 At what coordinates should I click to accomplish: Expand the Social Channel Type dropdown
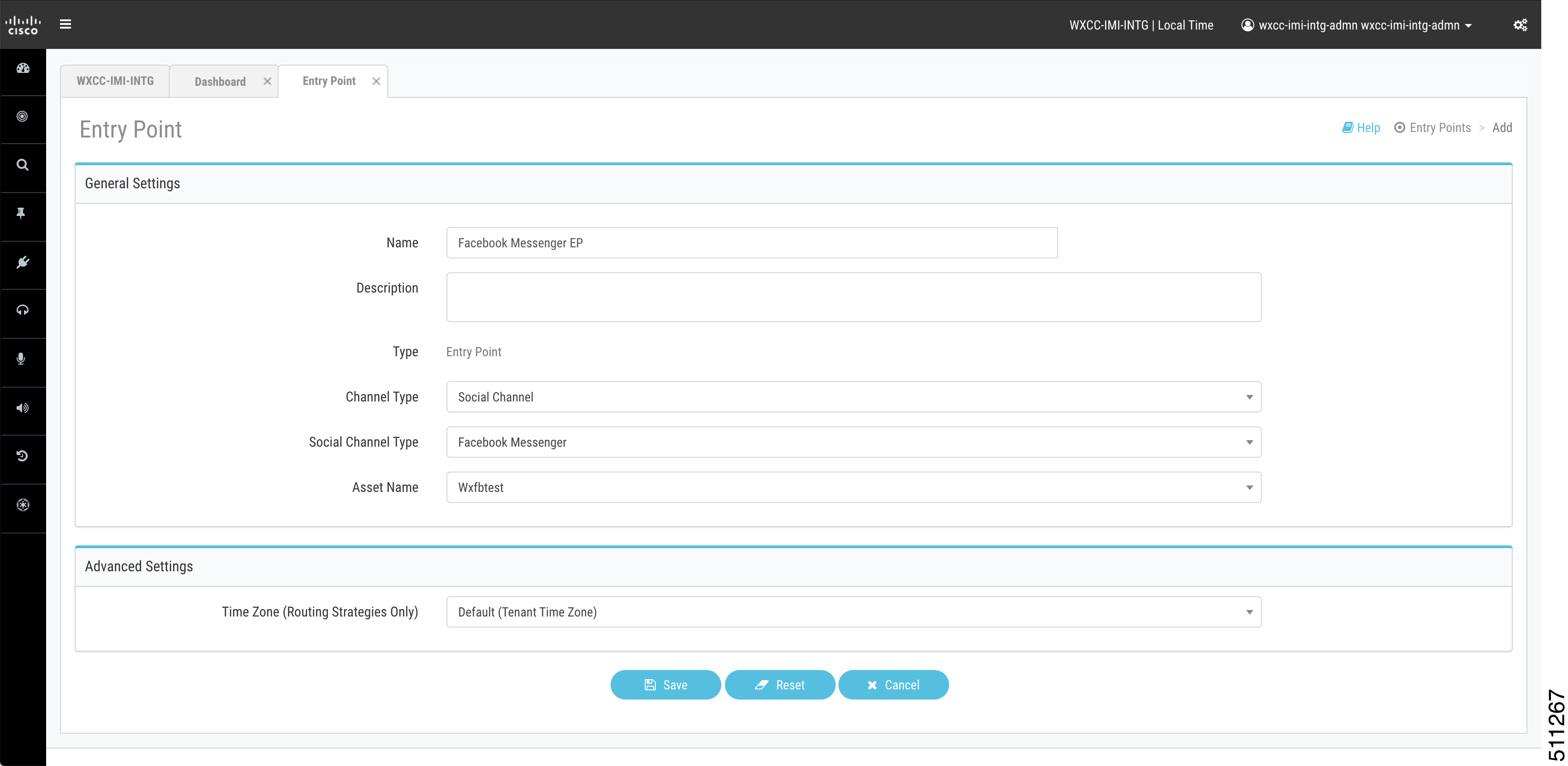pyautogui.click(x=853, y=442)
